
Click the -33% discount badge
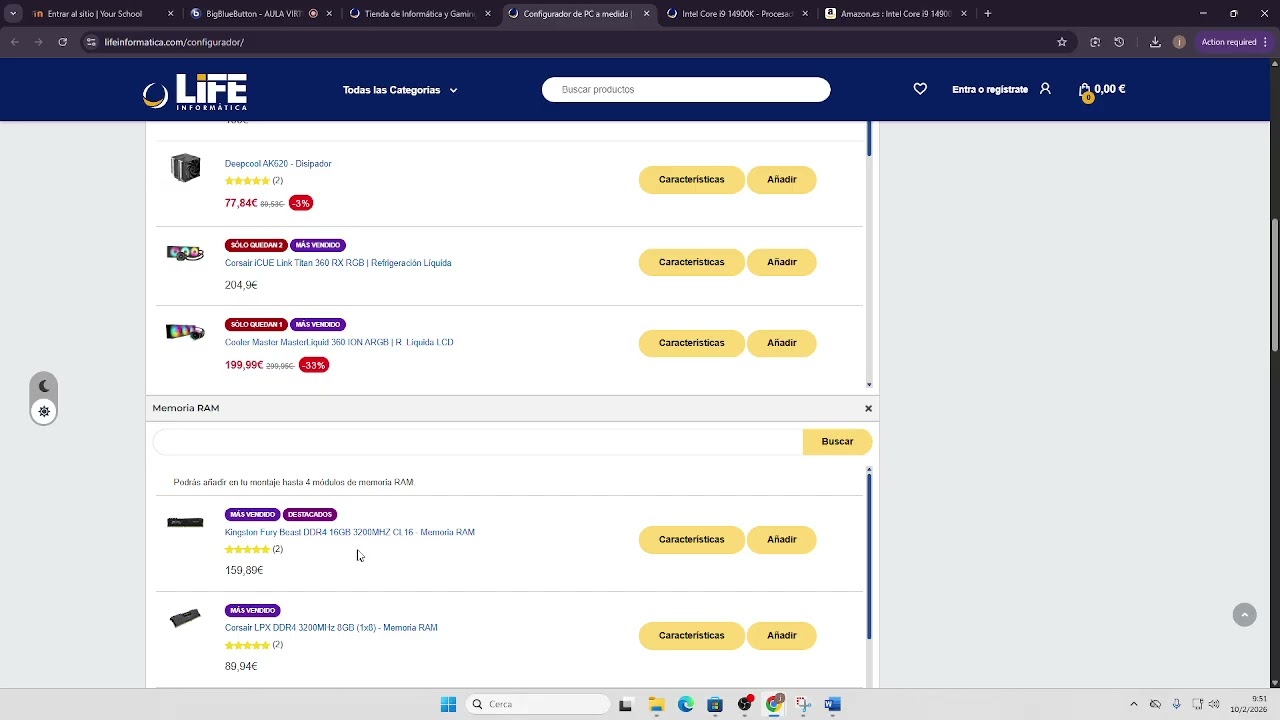(314, 365)
